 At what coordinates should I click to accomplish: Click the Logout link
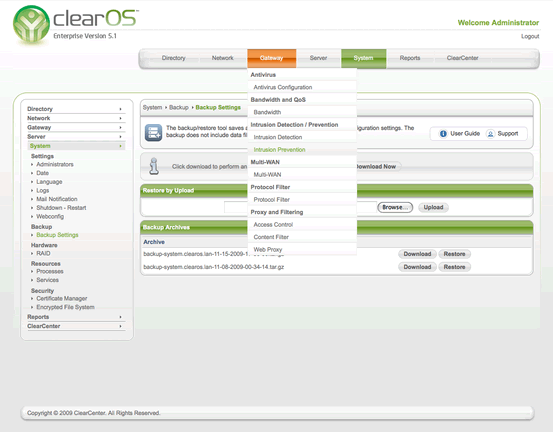click(x=530, y=36)
